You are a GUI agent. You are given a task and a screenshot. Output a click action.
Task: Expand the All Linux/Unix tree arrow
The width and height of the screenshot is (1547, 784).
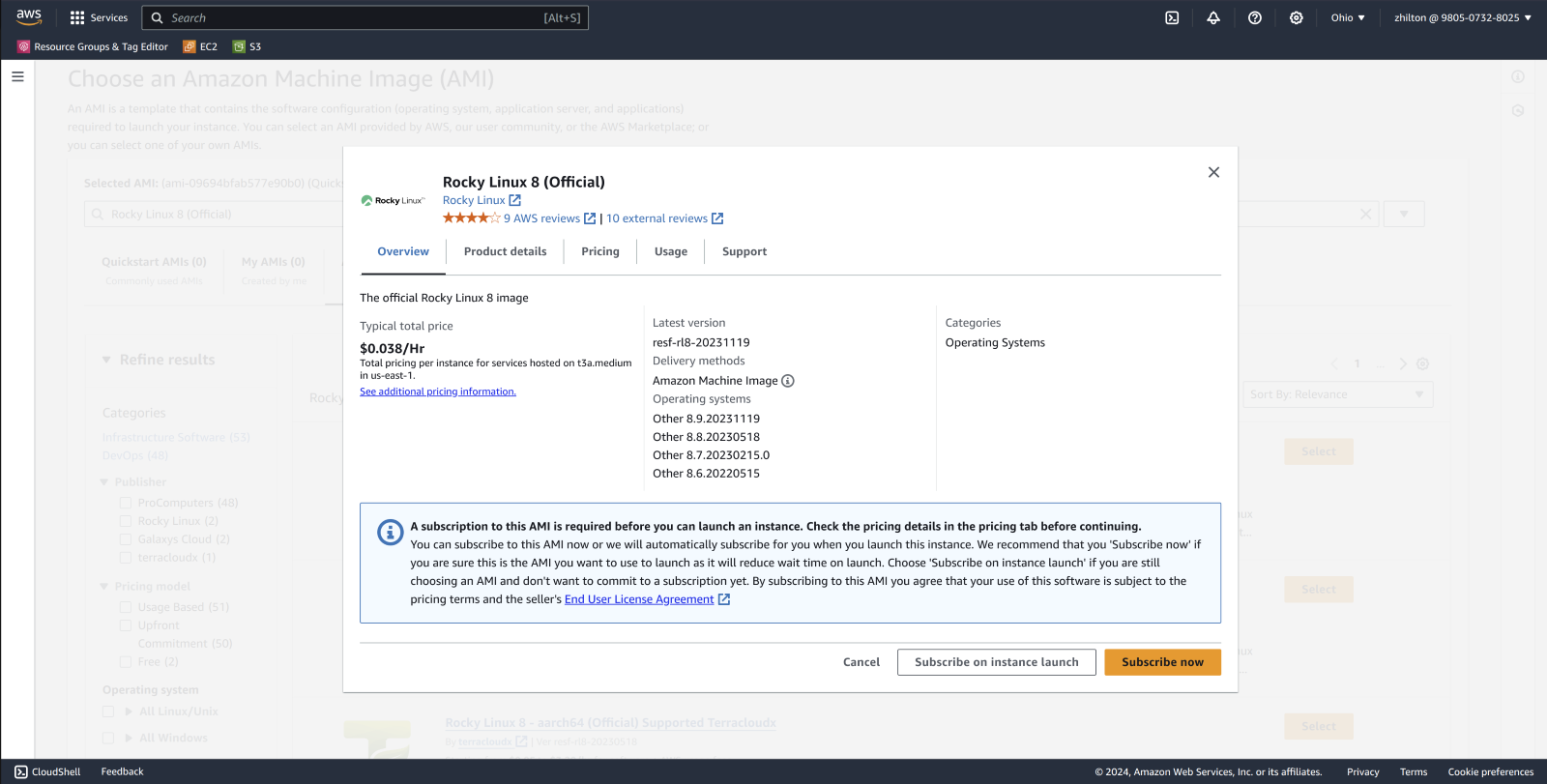[128, 711]
